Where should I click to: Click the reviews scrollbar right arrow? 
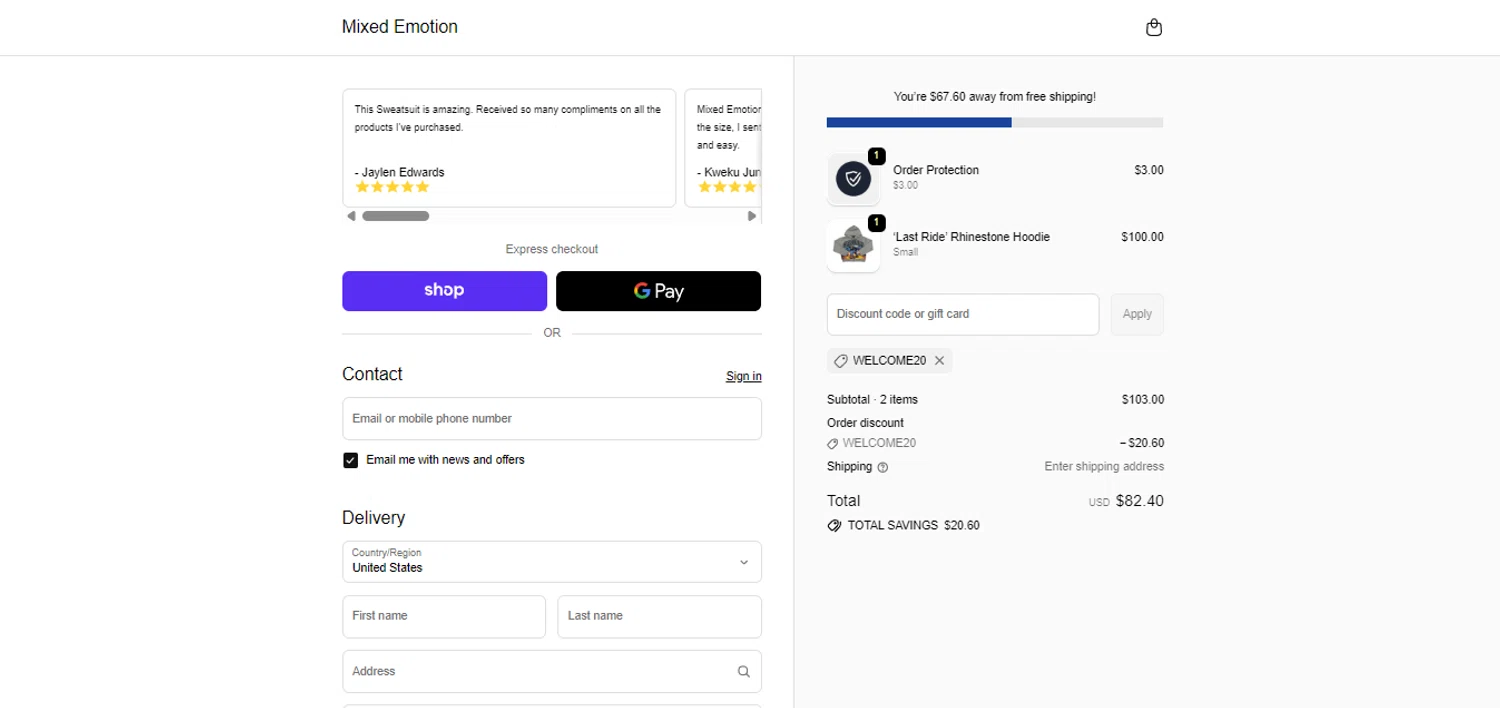[x=752, y=216]
